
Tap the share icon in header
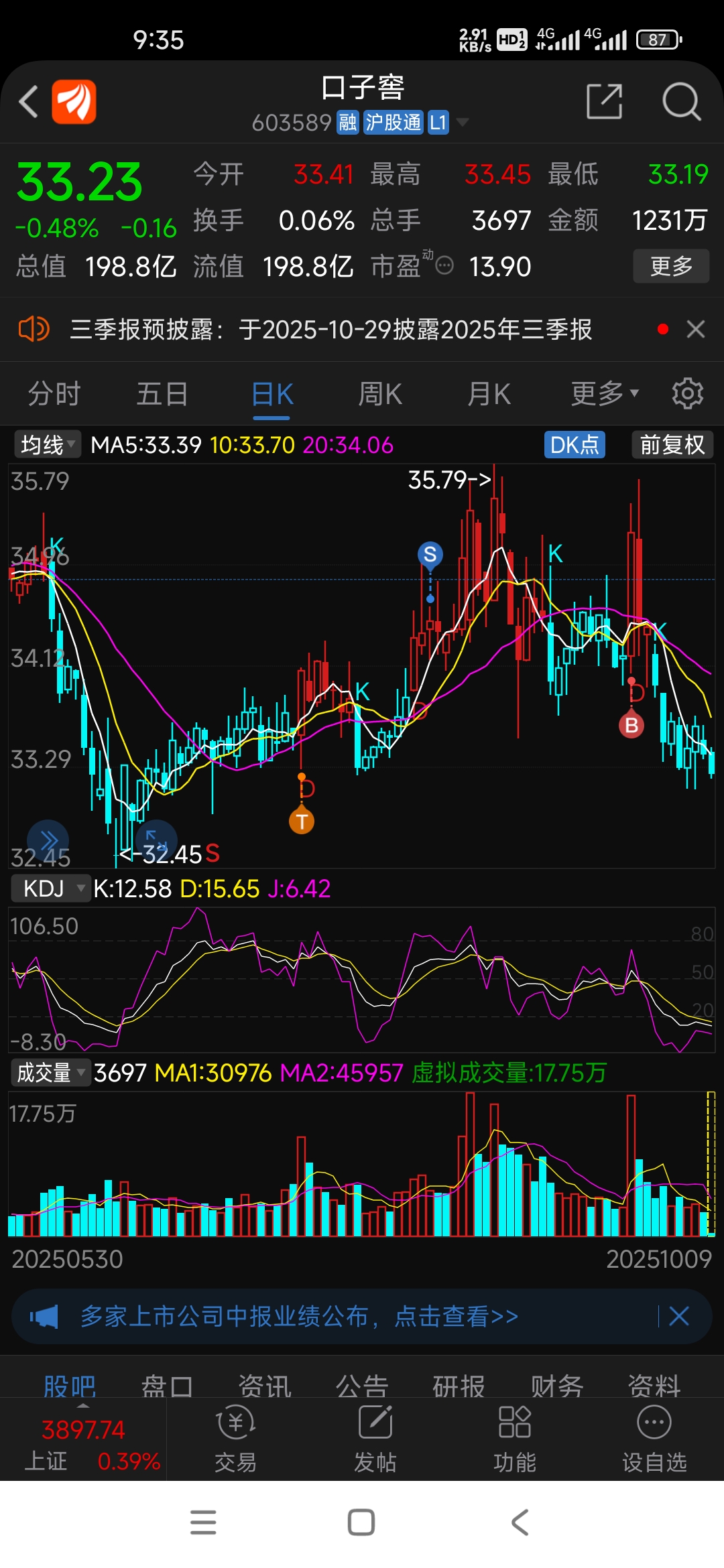[x=605, y=102]
